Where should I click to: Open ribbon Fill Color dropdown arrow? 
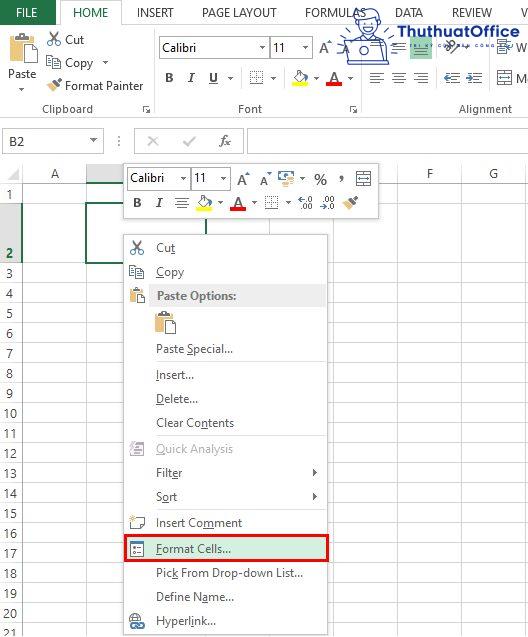coord(316,78)
